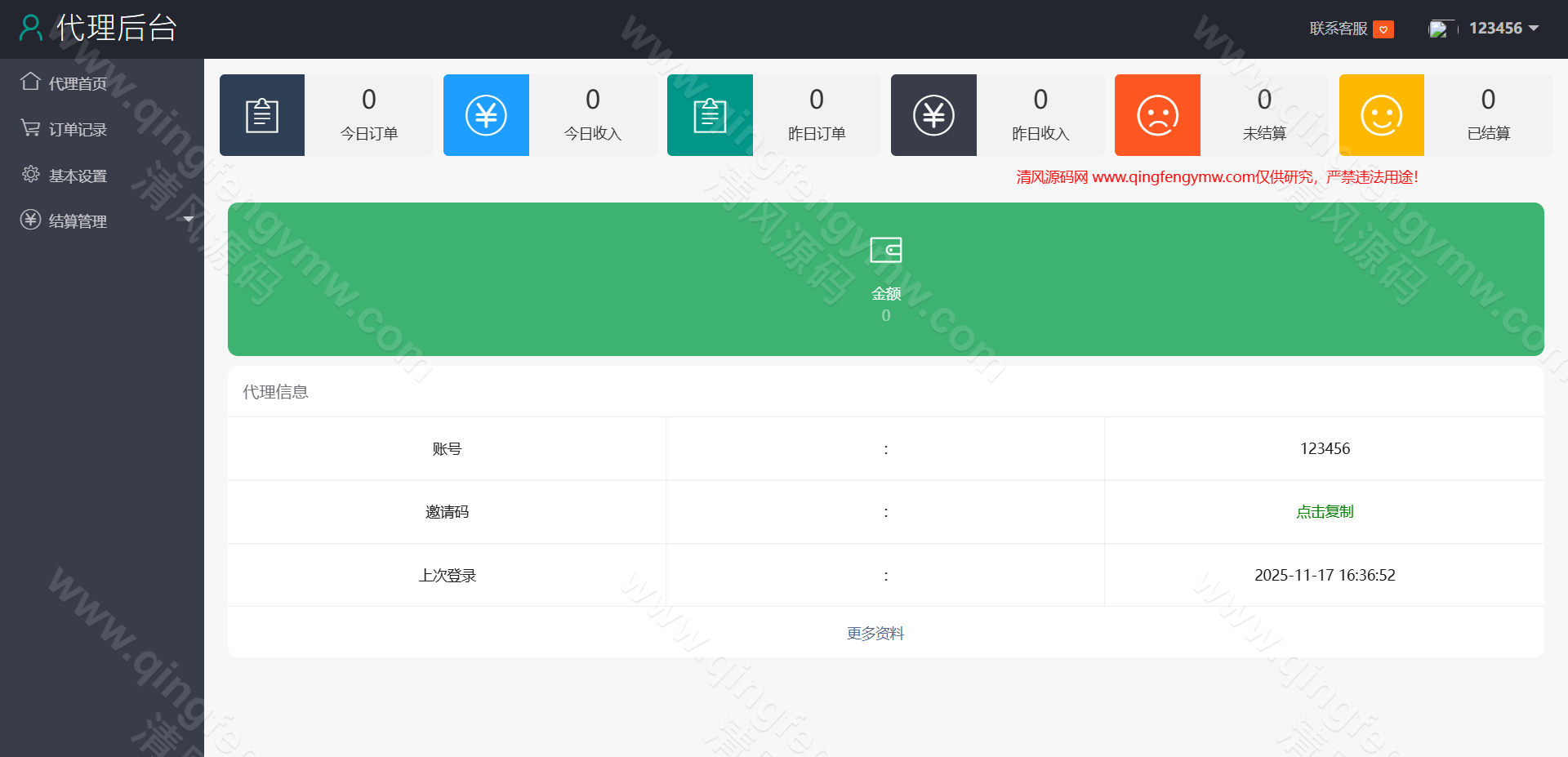Click the yellow smiley 已结算 icon
The image size is (1568, 757).
click(1381, 114)
